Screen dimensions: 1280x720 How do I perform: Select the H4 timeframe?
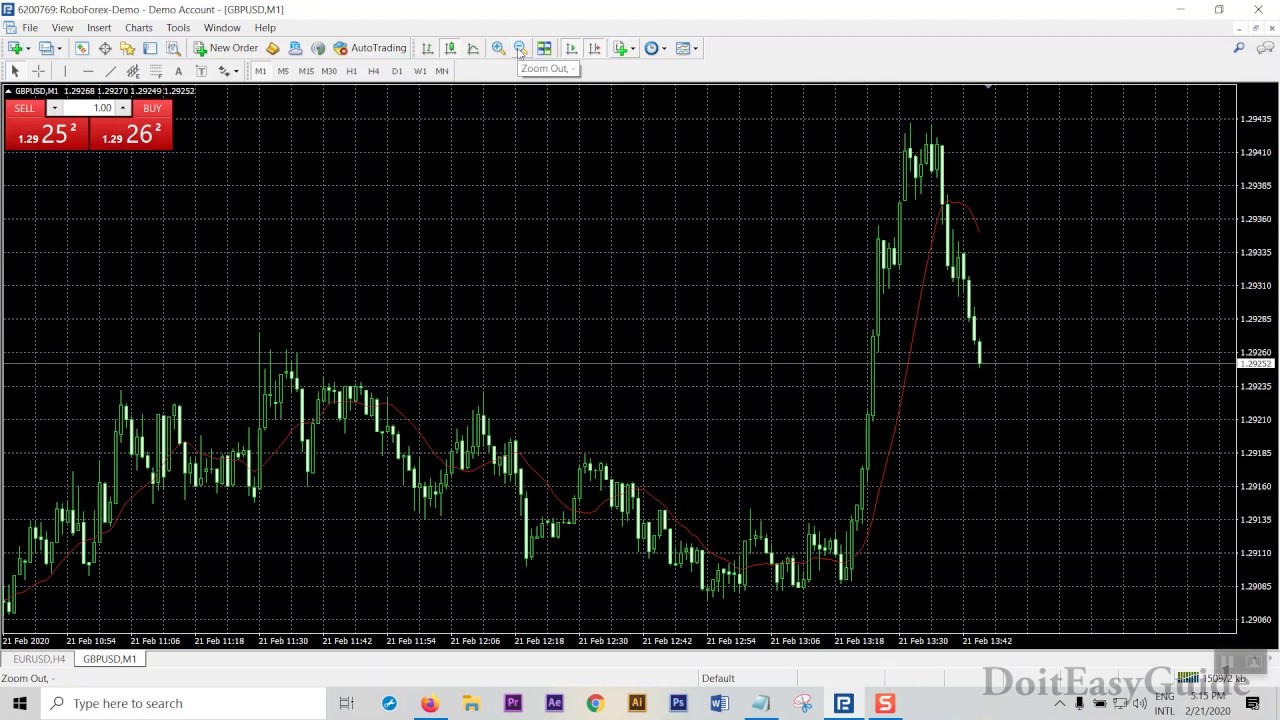pos(374,71)
